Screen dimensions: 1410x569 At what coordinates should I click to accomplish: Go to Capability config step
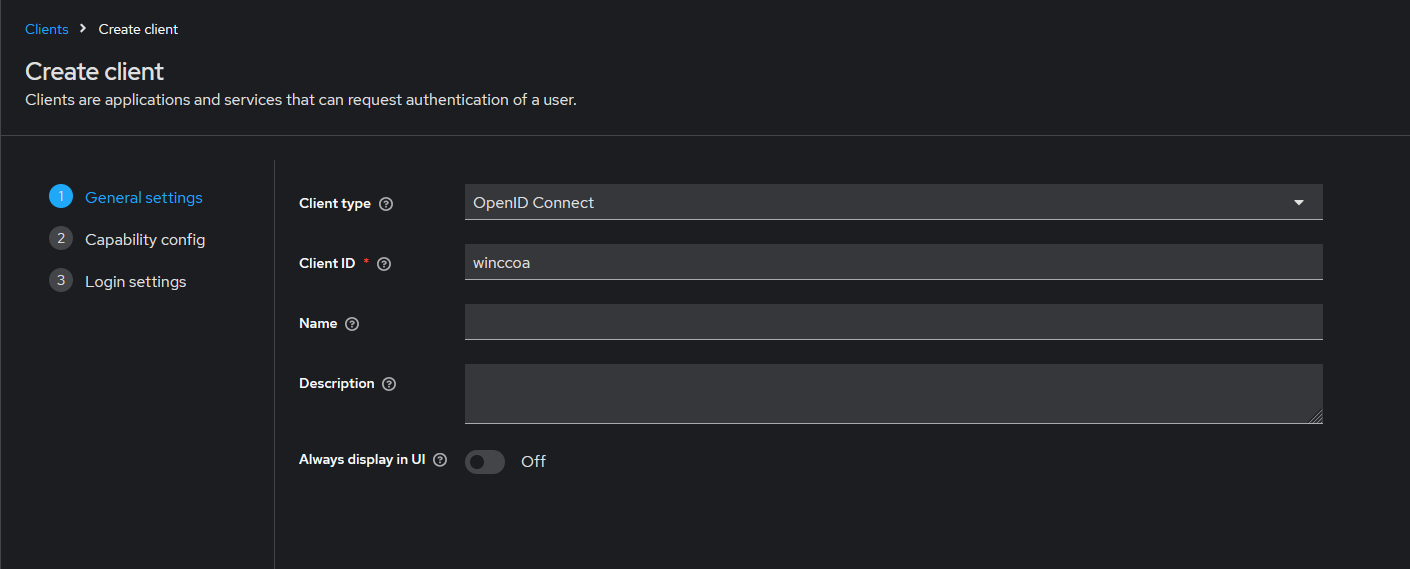tap(145, 240)
